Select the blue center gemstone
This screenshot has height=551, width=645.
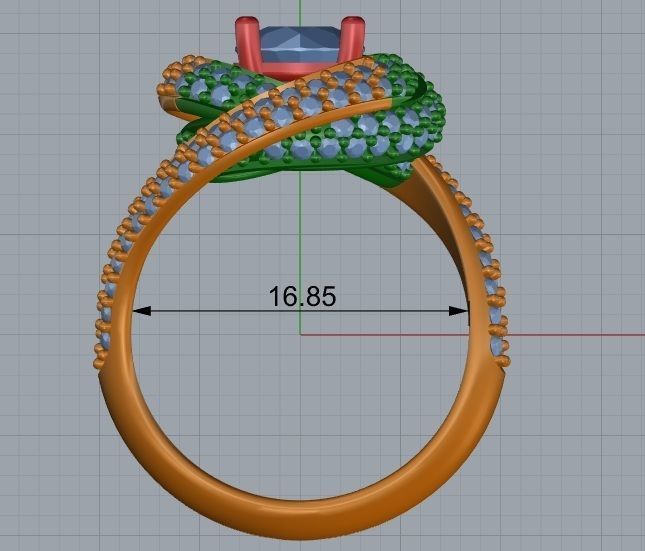tap(302, 45)
